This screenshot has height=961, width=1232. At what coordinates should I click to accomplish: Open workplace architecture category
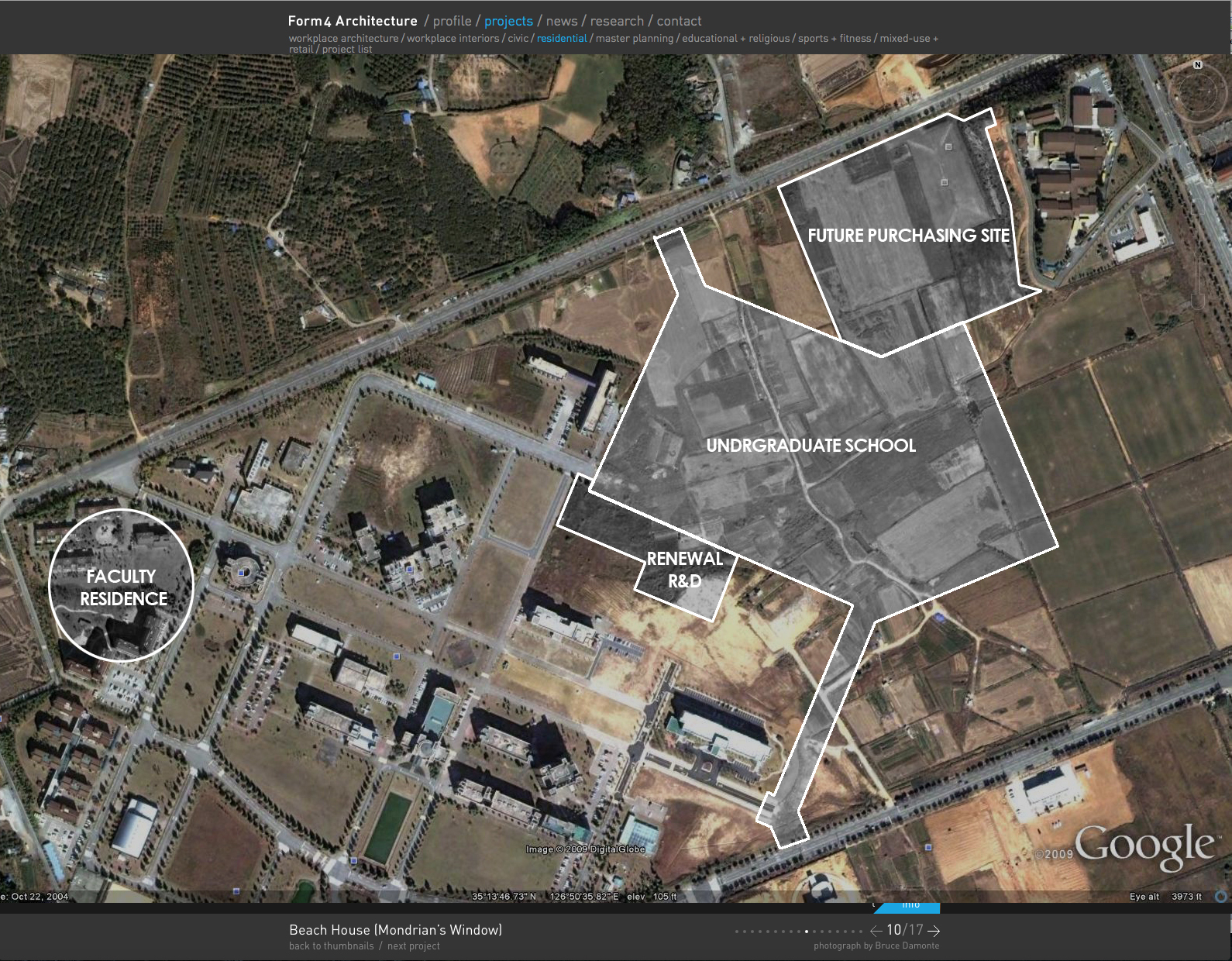[343, 39]
